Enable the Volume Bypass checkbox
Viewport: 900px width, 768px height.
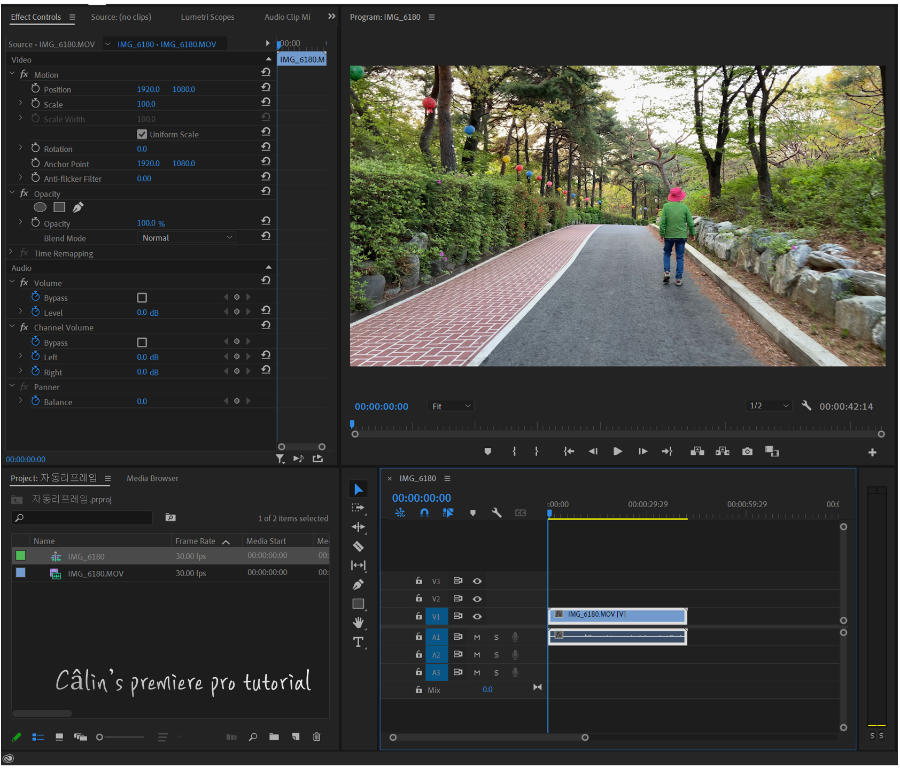coord(142,298)
